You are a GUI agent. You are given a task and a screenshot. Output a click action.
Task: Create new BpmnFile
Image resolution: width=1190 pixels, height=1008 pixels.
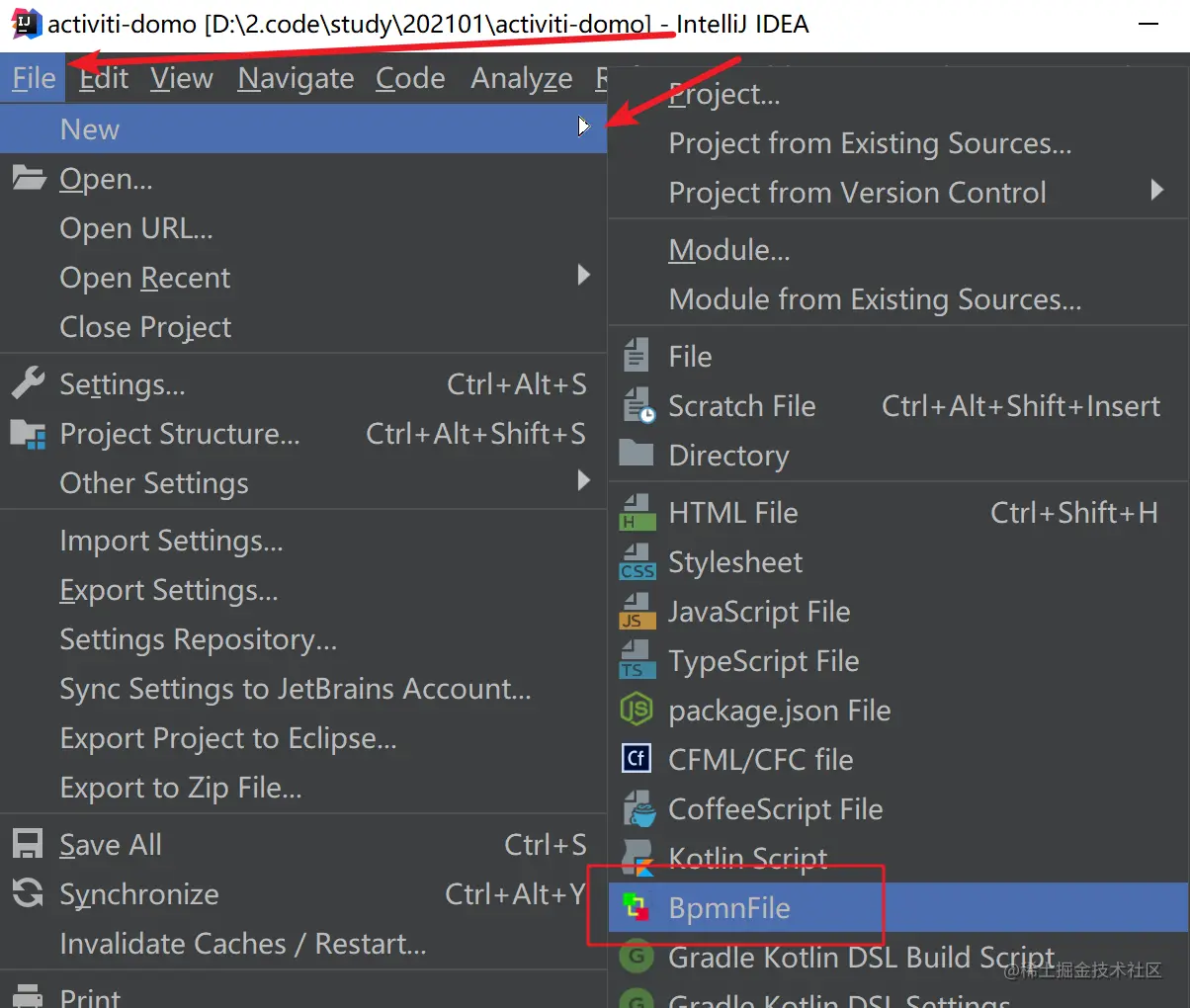[x=898, y=907]
